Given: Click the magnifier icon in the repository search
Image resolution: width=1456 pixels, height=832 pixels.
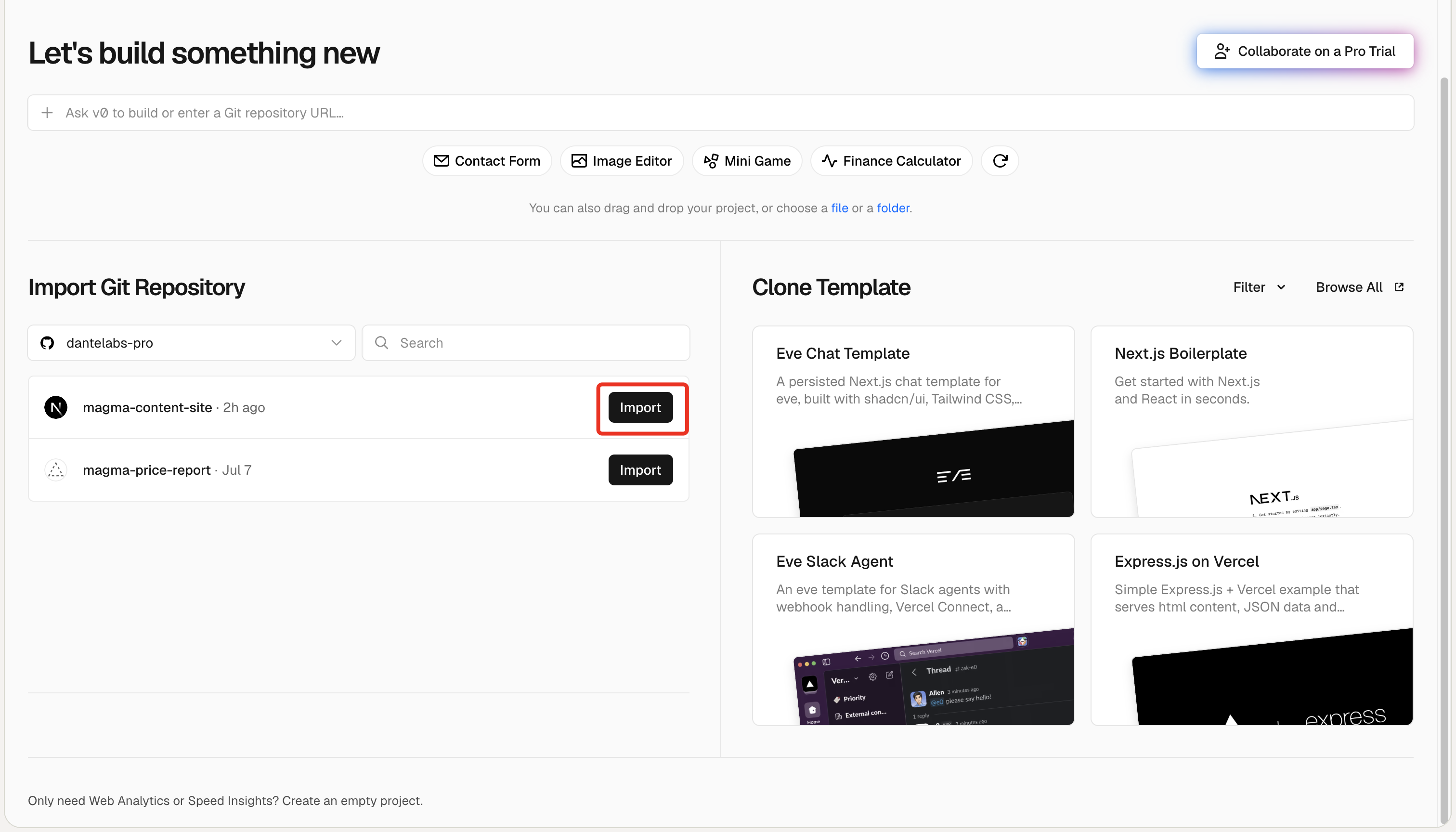Looking at the screenshot, I should [x=381, y=343].
